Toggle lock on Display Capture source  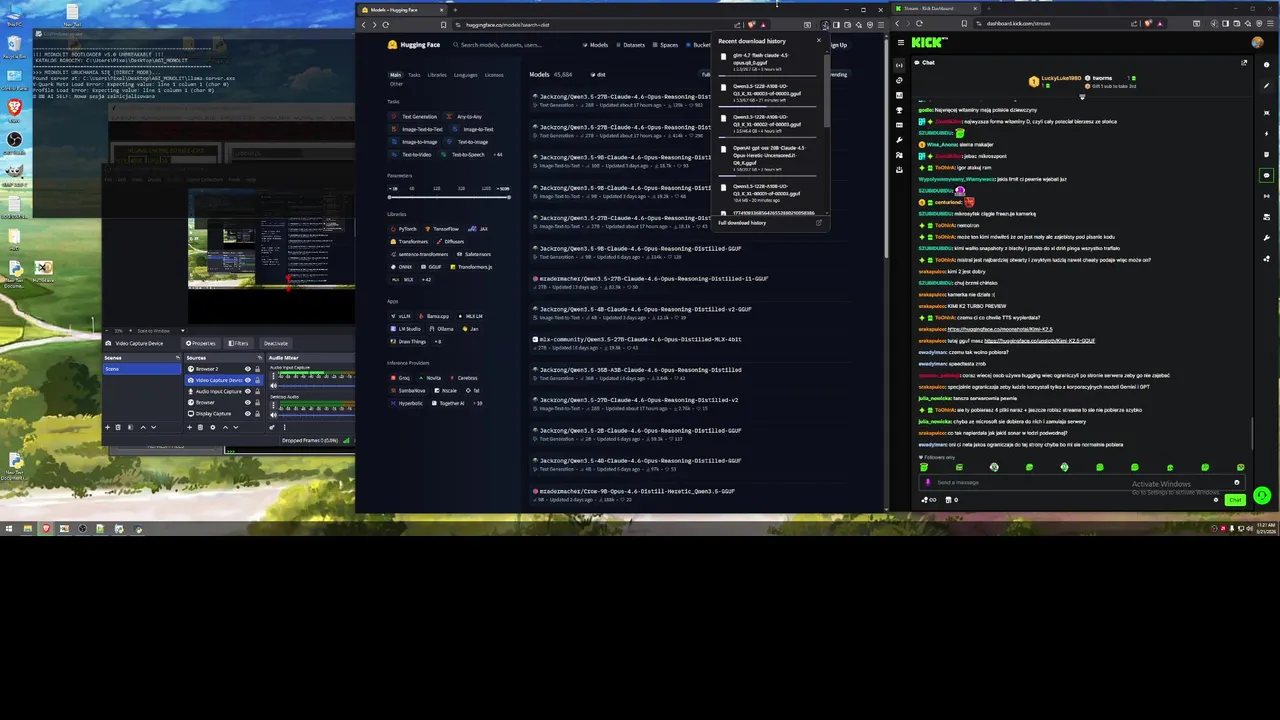pyautogui.click(x=257, y=414)
